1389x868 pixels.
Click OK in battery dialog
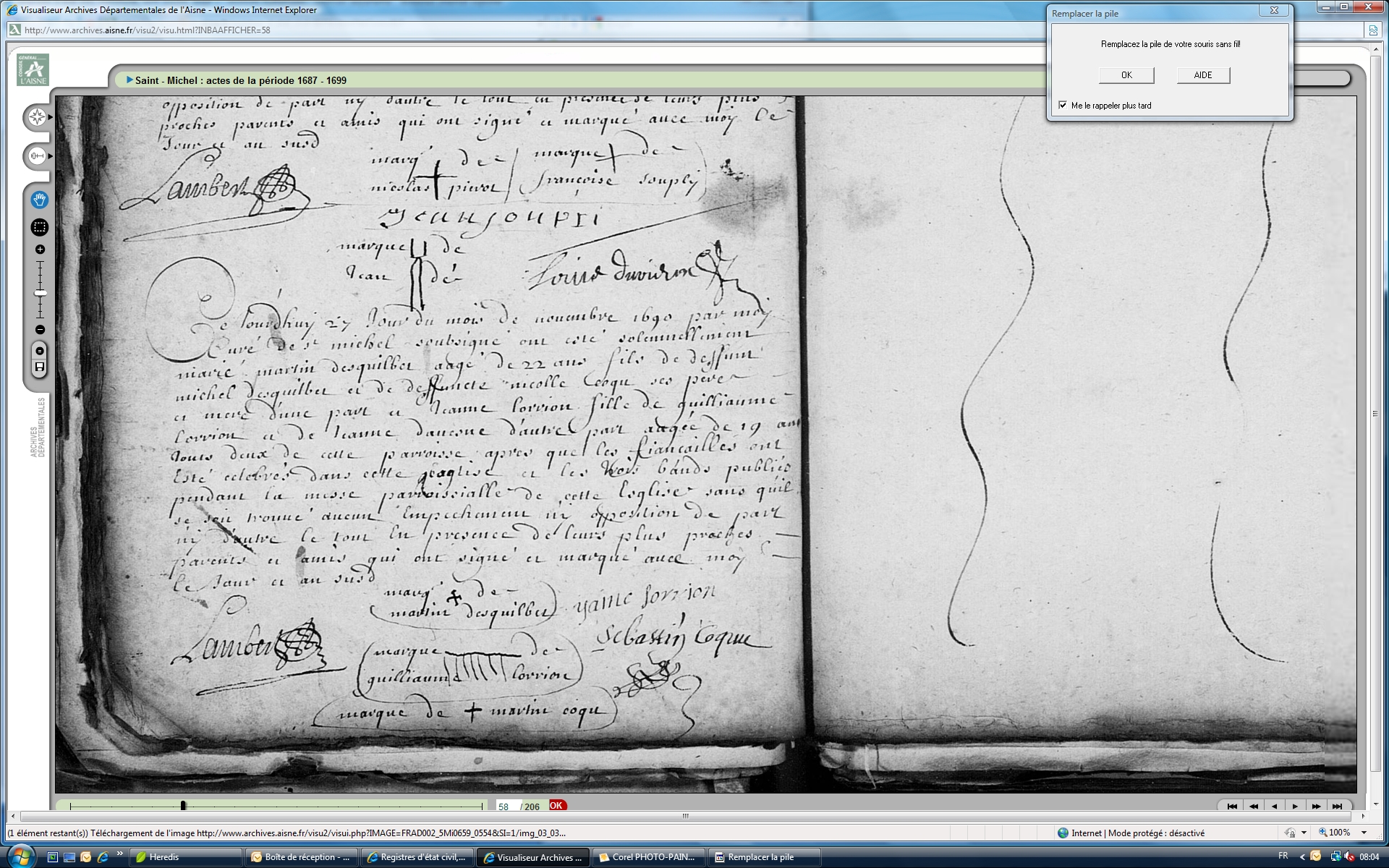pos(1126,75)
